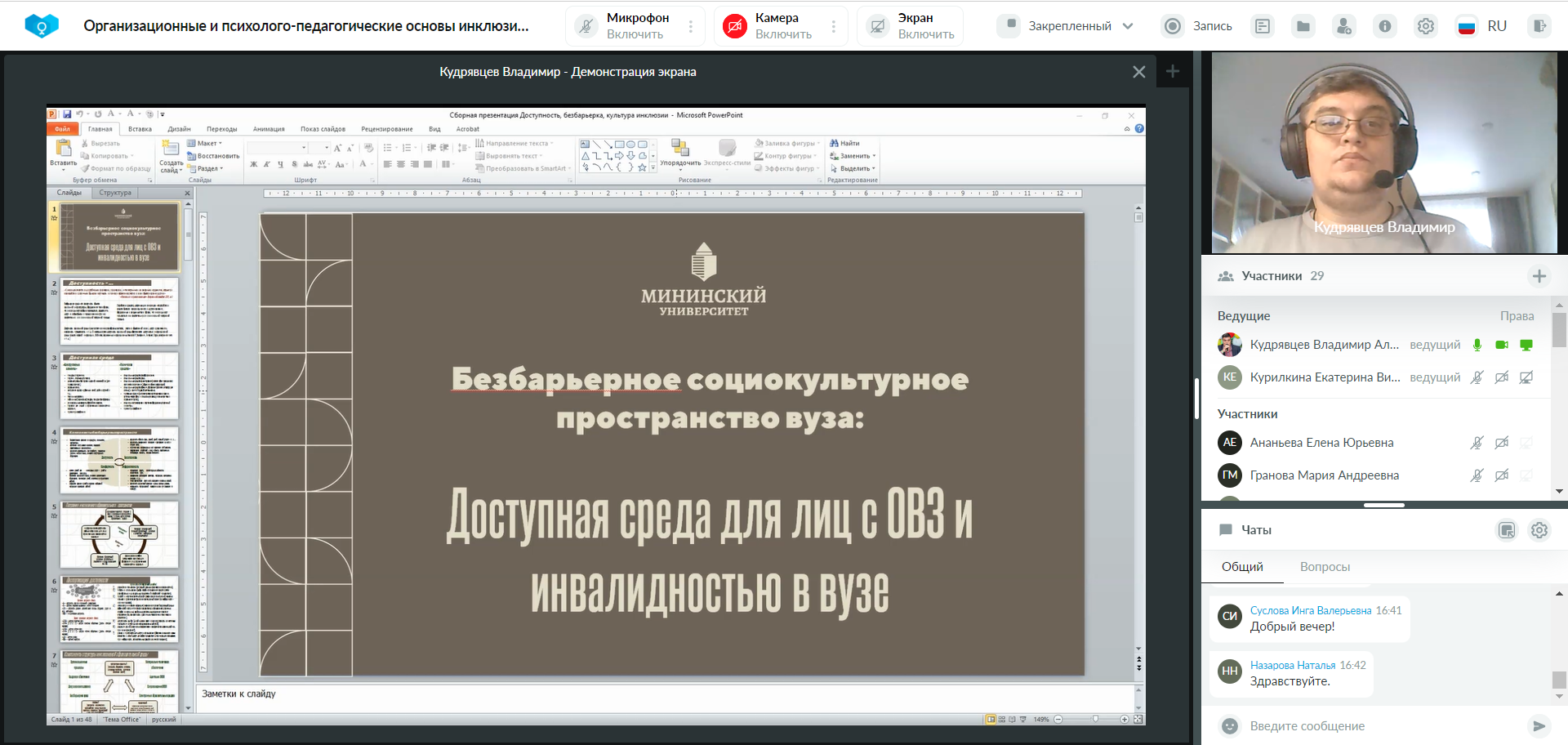Image resolution: width=1568 pixels, height=745 pixels.
Task: Open the RU language selector
Action: (1482, 26)
